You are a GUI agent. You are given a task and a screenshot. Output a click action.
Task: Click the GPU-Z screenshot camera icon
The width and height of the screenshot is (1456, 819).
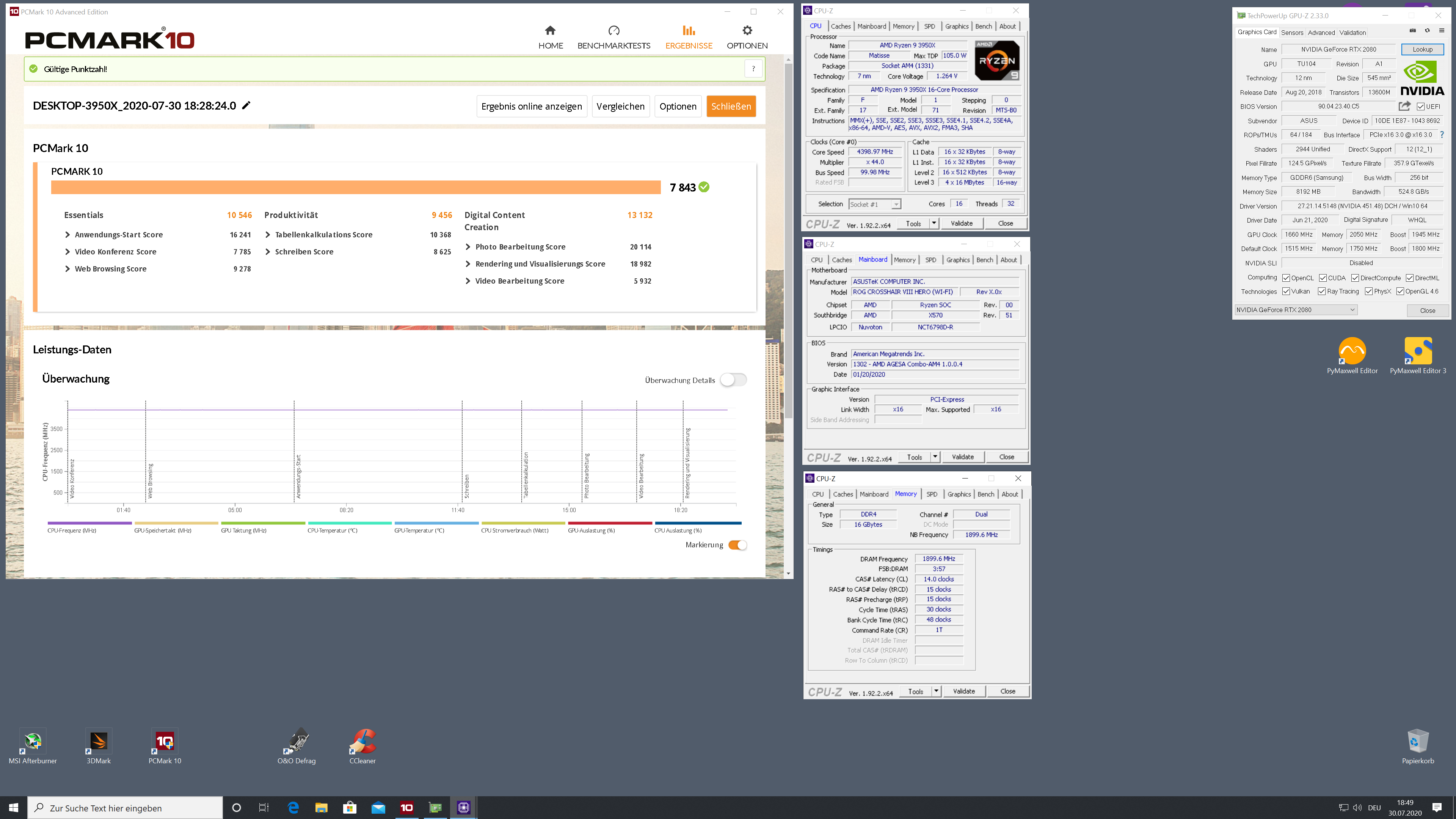[x=1412, y=30]
